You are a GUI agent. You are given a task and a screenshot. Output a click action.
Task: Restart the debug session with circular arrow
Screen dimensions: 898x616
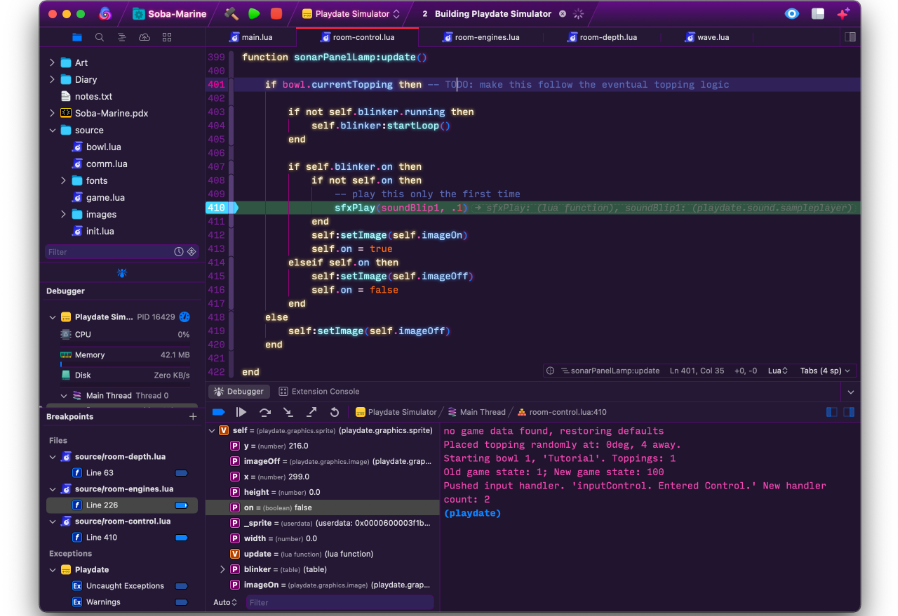click(x=334, y=412)
